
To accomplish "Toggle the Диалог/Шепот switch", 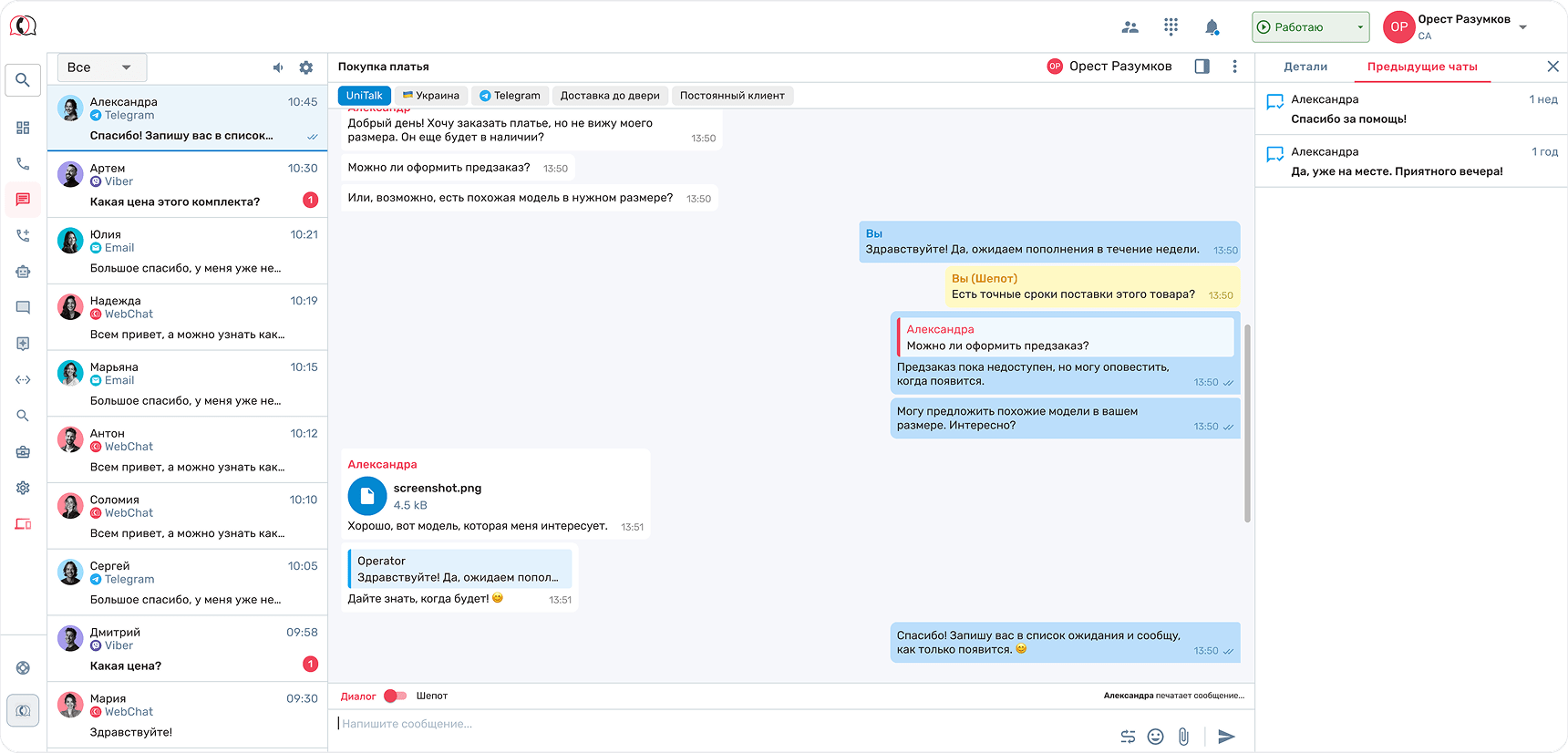I will pyautogui.click(x=395, y=696).
